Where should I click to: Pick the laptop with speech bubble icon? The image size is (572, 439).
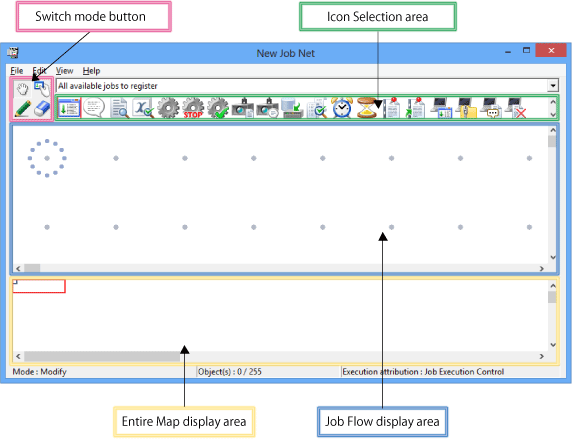click(491, 108)
